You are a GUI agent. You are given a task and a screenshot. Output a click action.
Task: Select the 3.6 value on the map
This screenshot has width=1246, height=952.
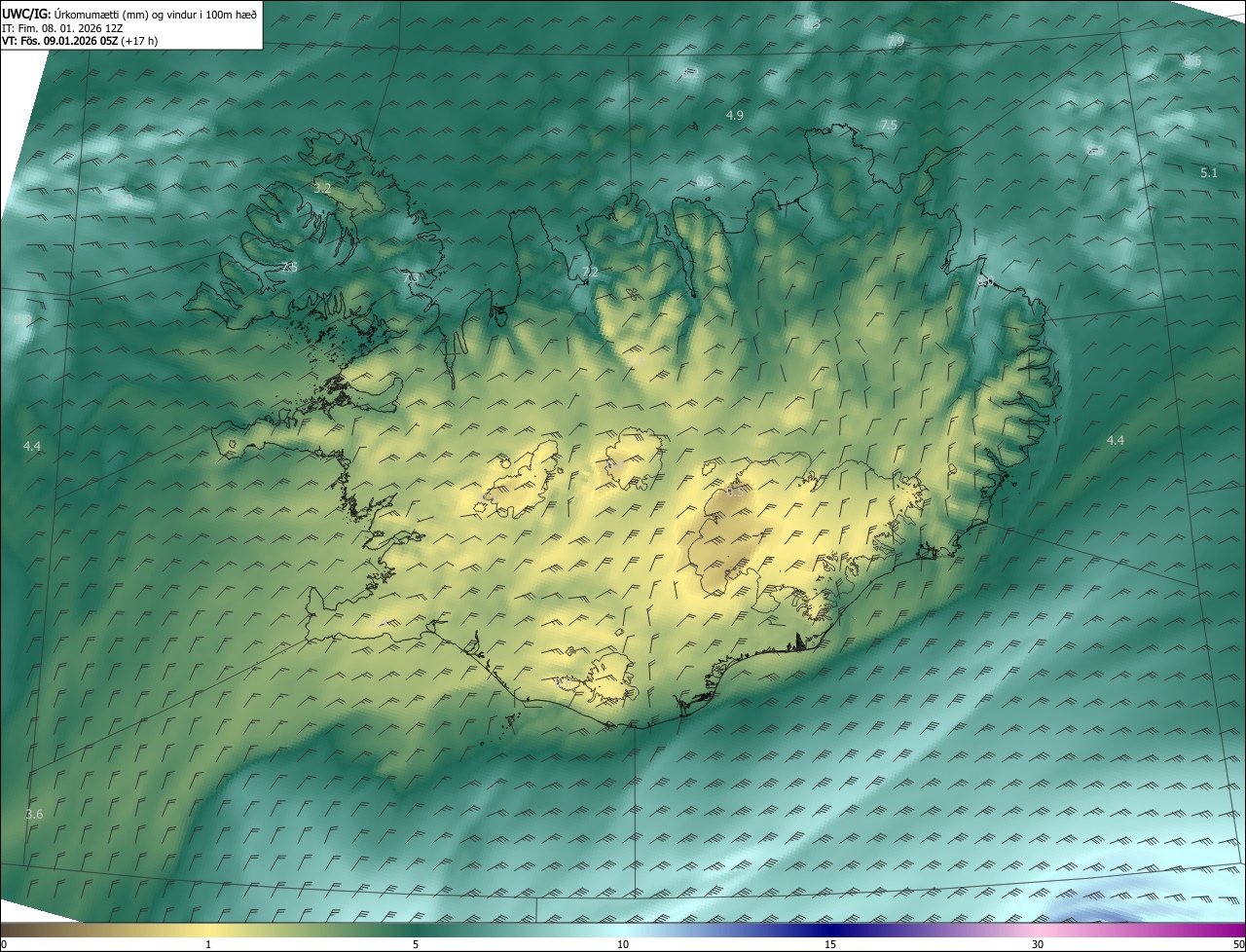(34, 814)
